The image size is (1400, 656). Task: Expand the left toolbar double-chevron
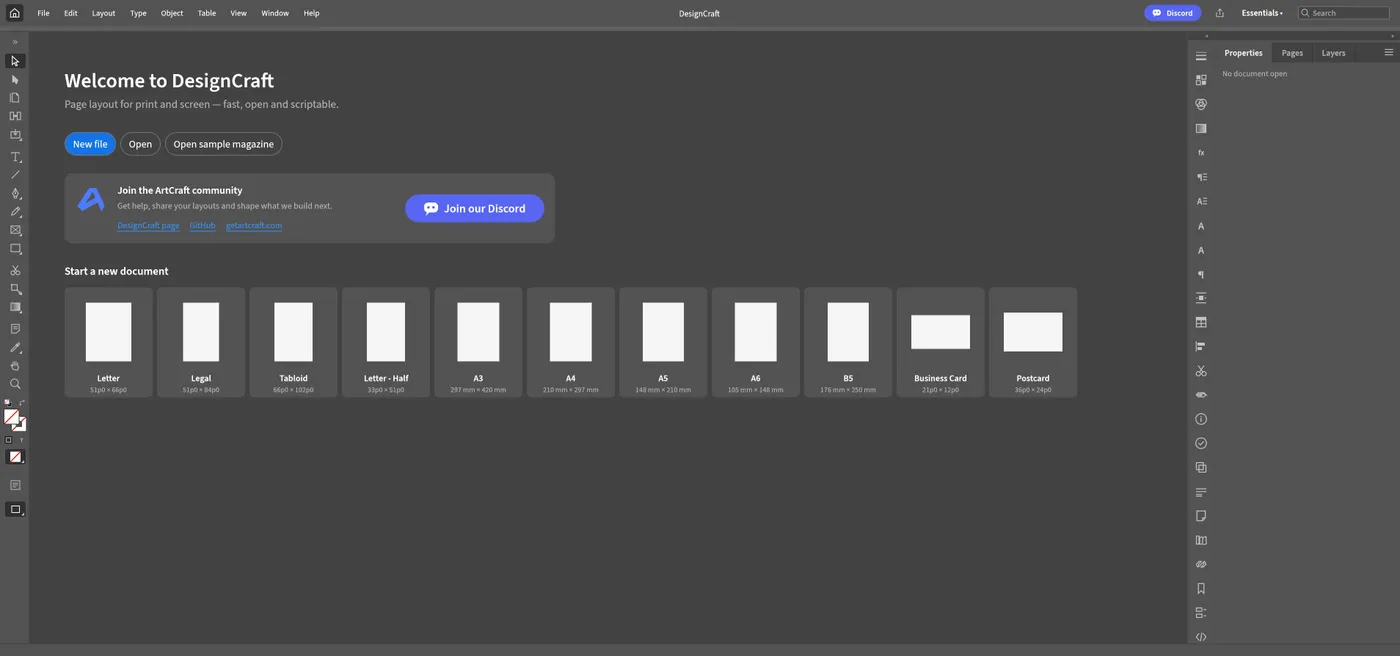pyautogui.click(x=15, y=42)
